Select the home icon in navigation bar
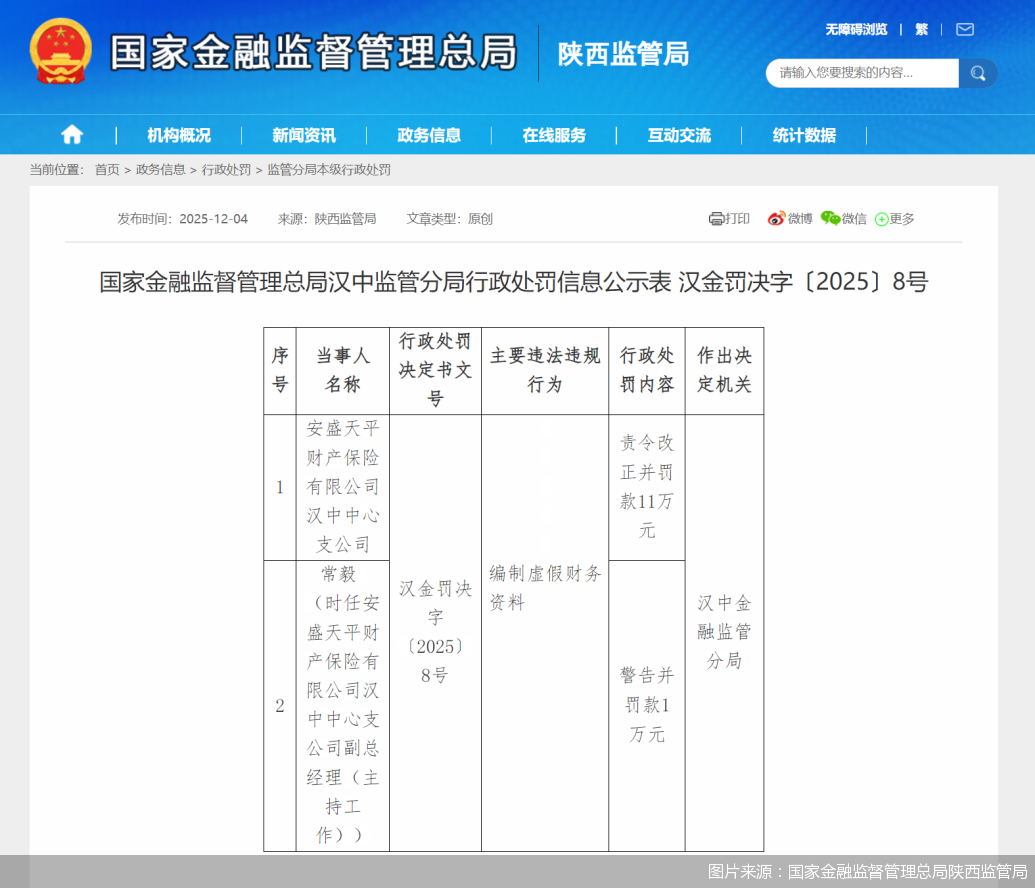This screenshot has width=1035, height=888. [70, 134]
